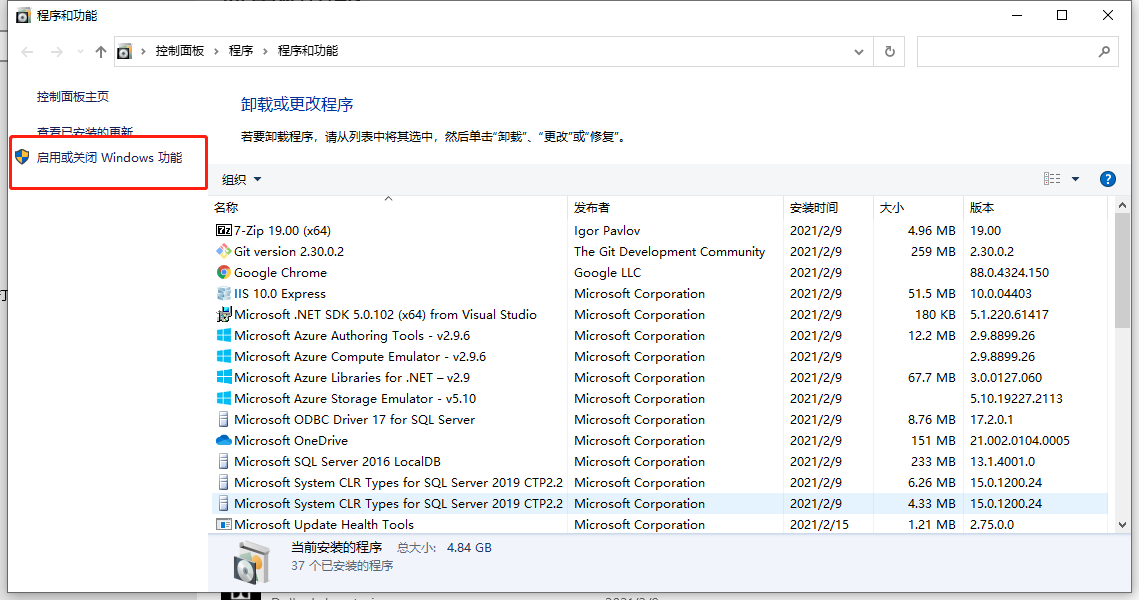Viewport: 1139px width, 600px height.
Task: Click the Azure Storage Emulator icon
Action: (x=224, y=399)
